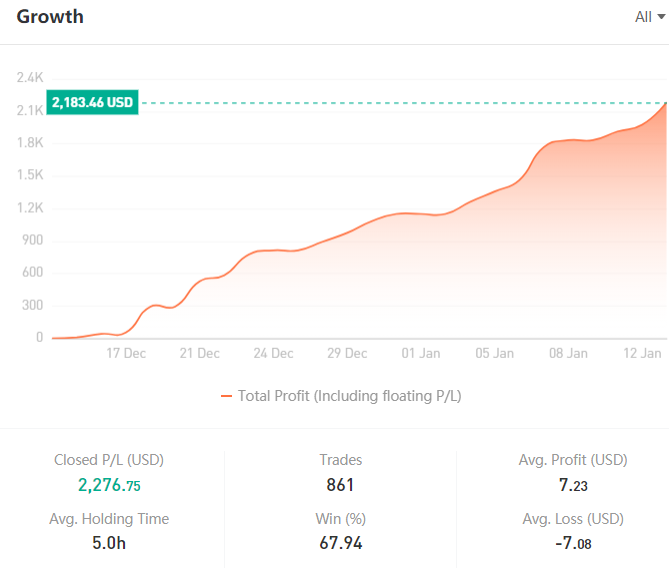Select the 17 Dec axis label
Image resolution: width=669 pixels, height=568 pixels.
tap(126, 353)
